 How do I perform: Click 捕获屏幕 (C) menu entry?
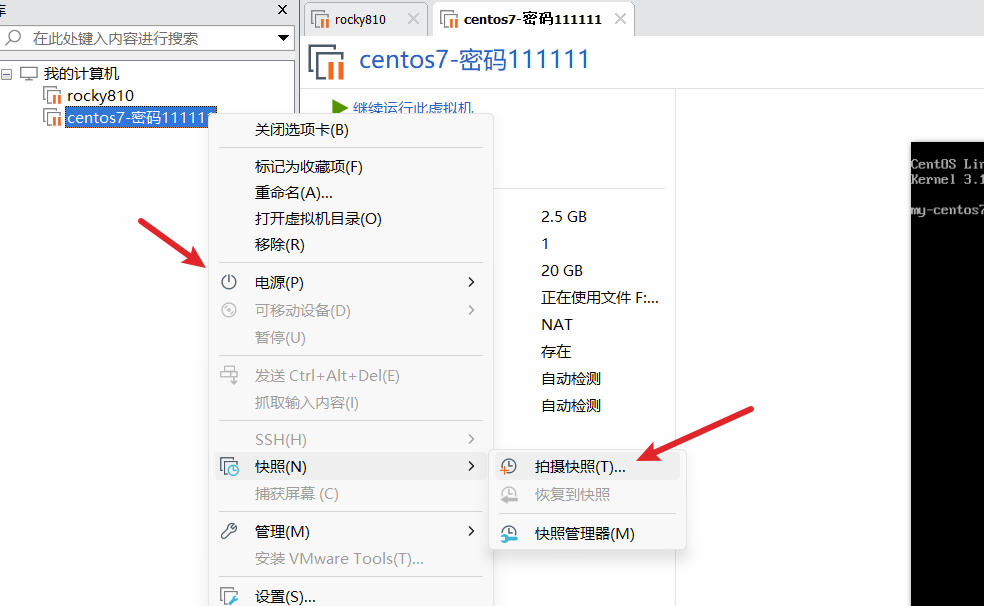[351, 494]
